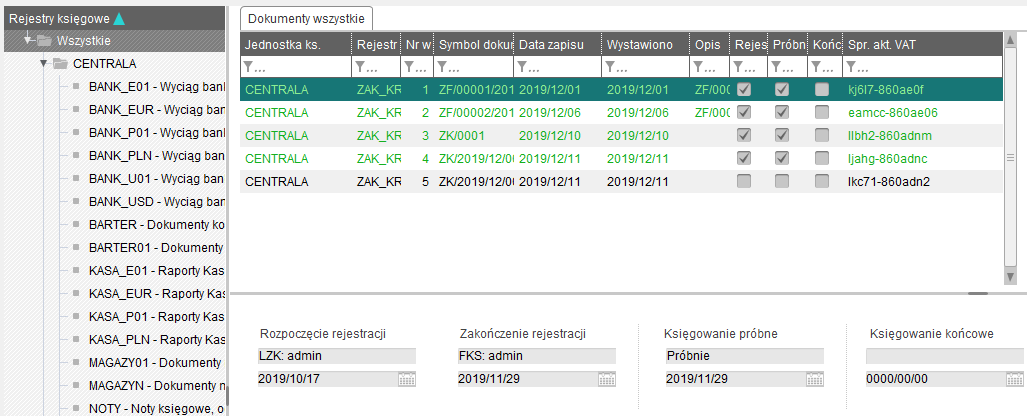1027x416 pixels.
Task: Collapse the CENTRALA tree node
Action: pos(44,64)
